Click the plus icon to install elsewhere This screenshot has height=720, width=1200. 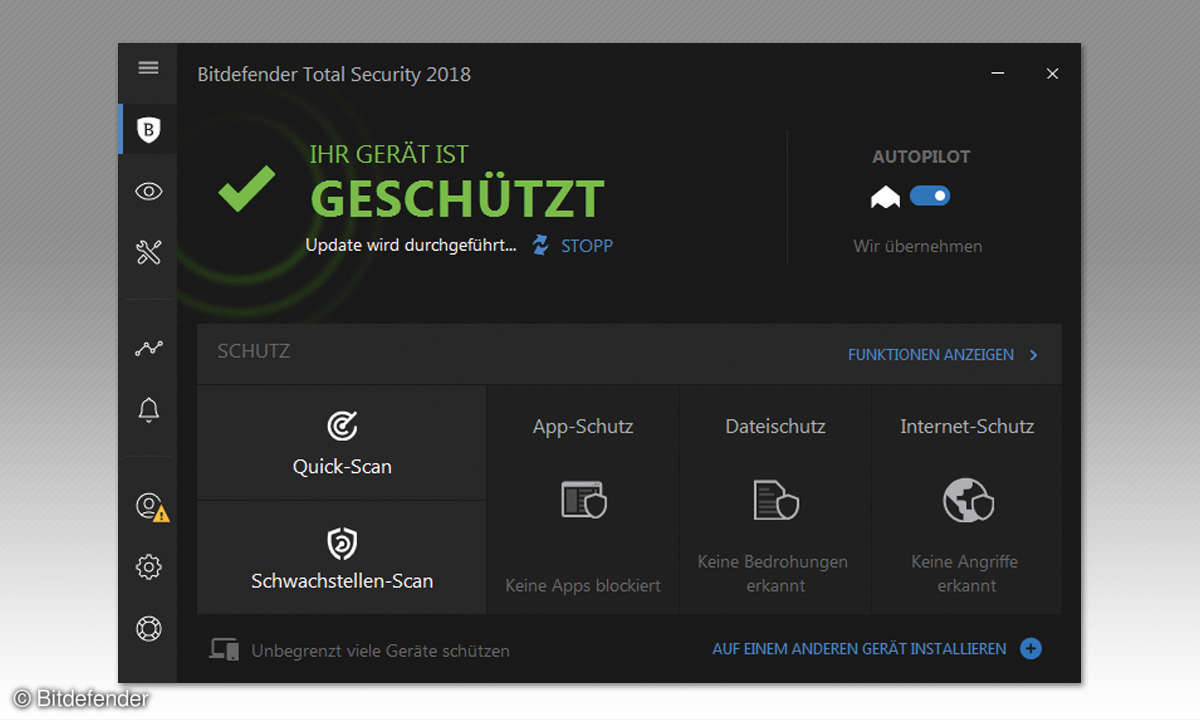(x=1031, y=649)
